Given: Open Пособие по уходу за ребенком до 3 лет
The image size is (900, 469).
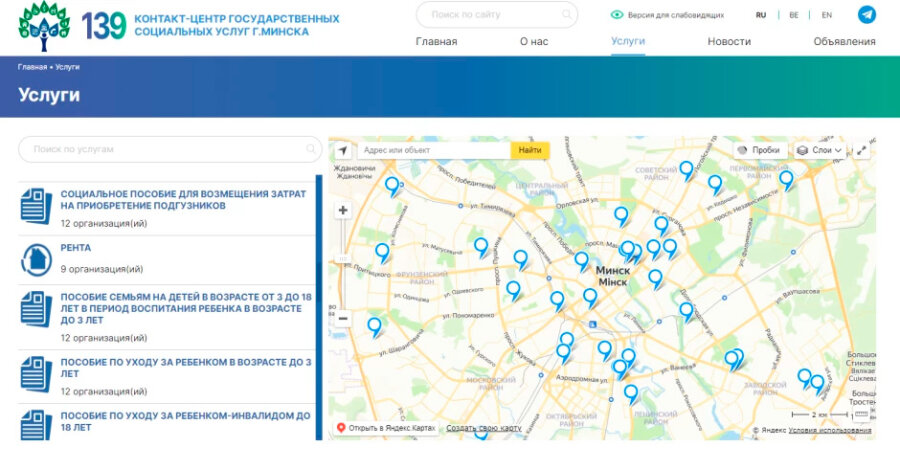Looking at the screenshot, I should (186, 368).
